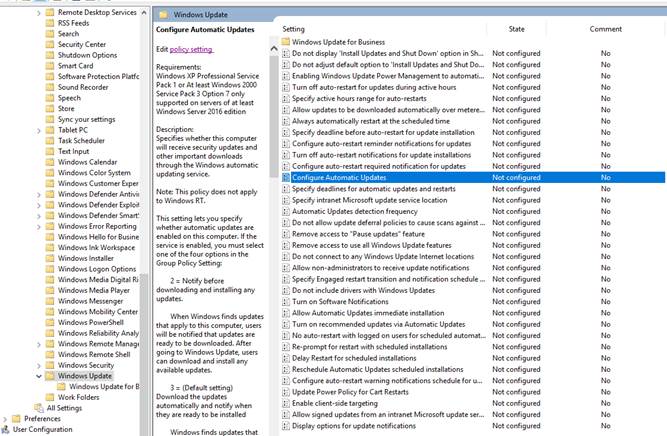Click the Windows PowerShell folder icon

point(50,323)
